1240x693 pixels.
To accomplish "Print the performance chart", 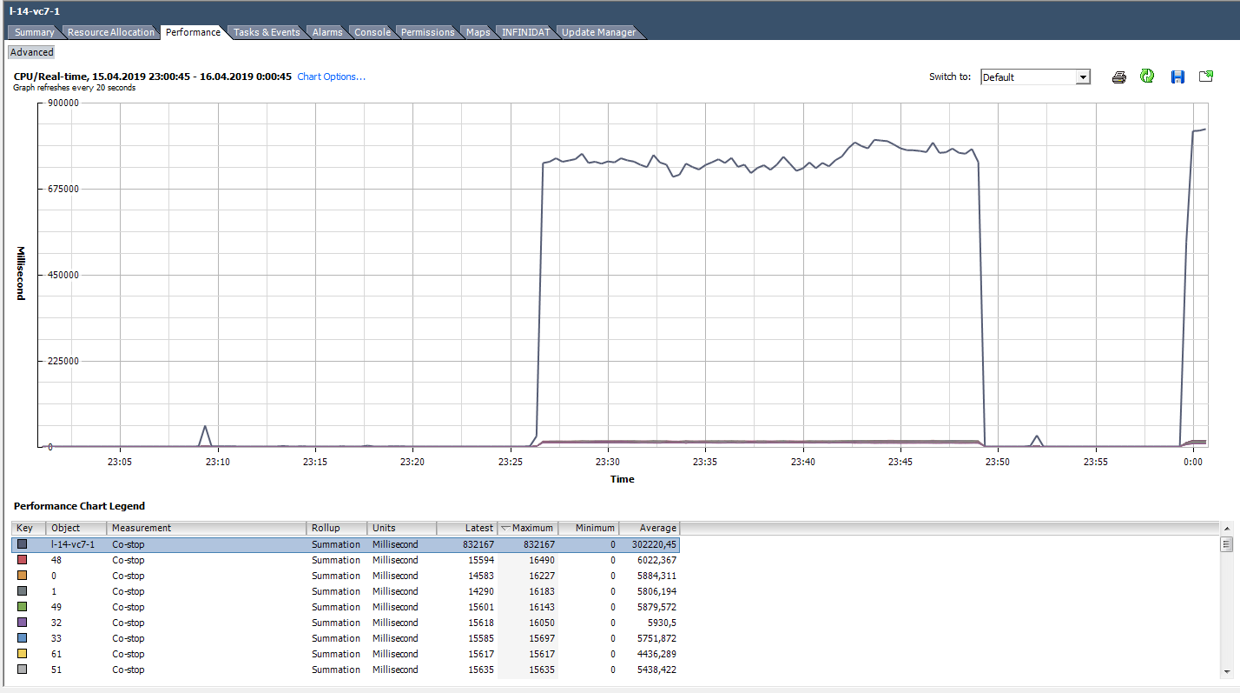I will tap(1119, 76).
